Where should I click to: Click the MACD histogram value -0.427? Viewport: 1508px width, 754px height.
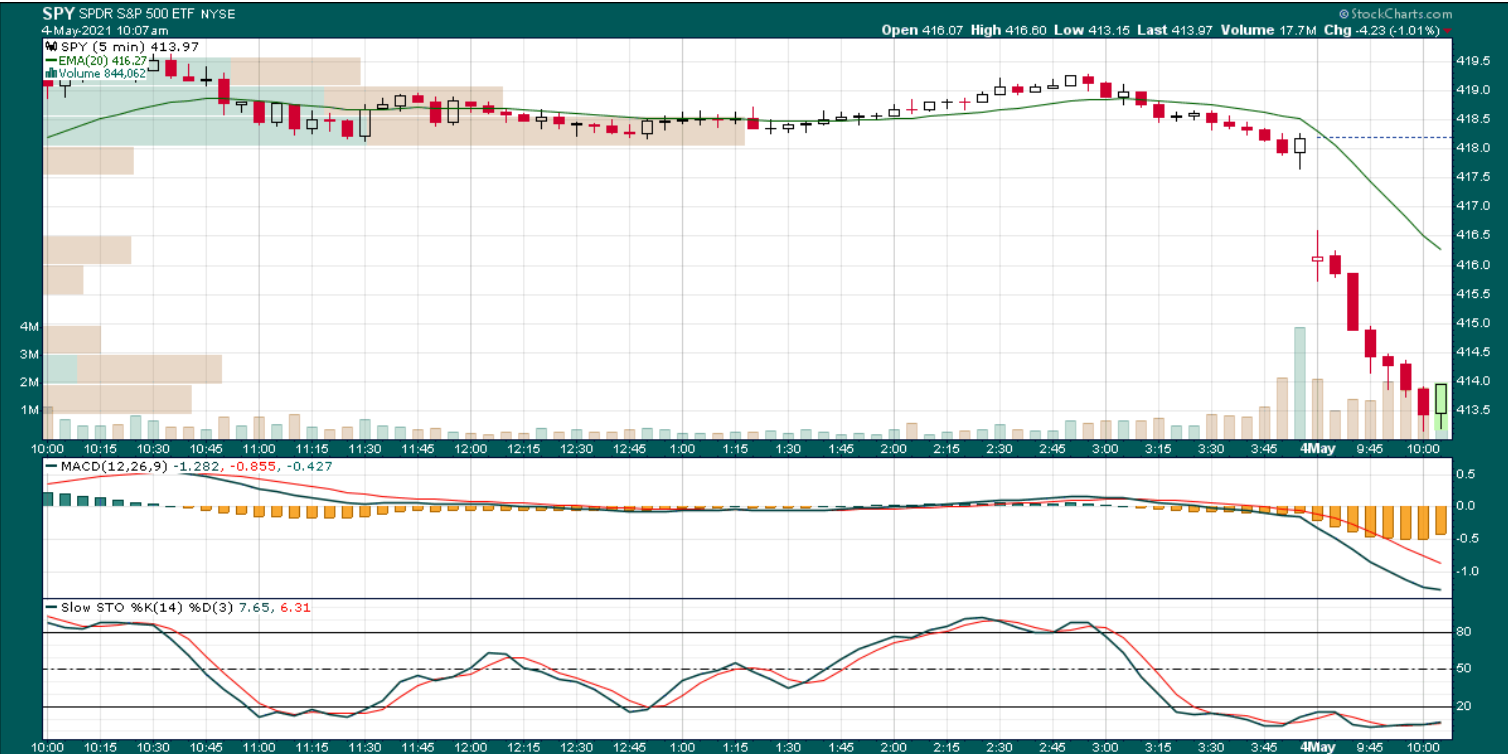click(x=309, y=467)
